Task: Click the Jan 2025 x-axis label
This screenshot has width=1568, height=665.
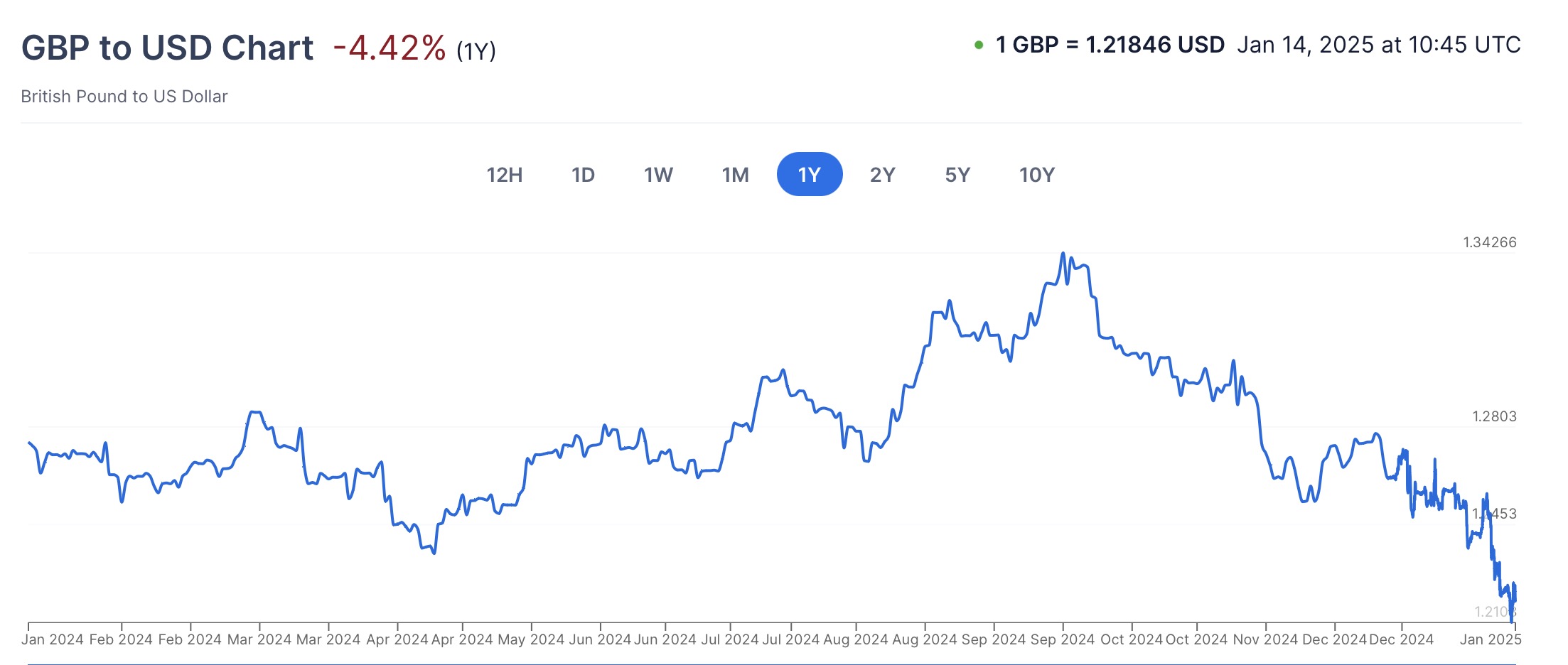Action: tap(1491, 639)
